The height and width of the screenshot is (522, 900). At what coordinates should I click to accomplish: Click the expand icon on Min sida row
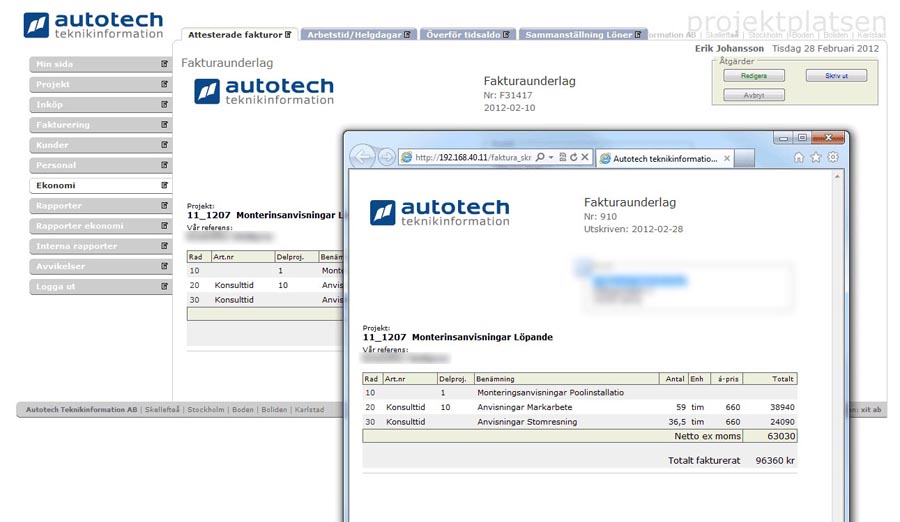click(164, 64)
